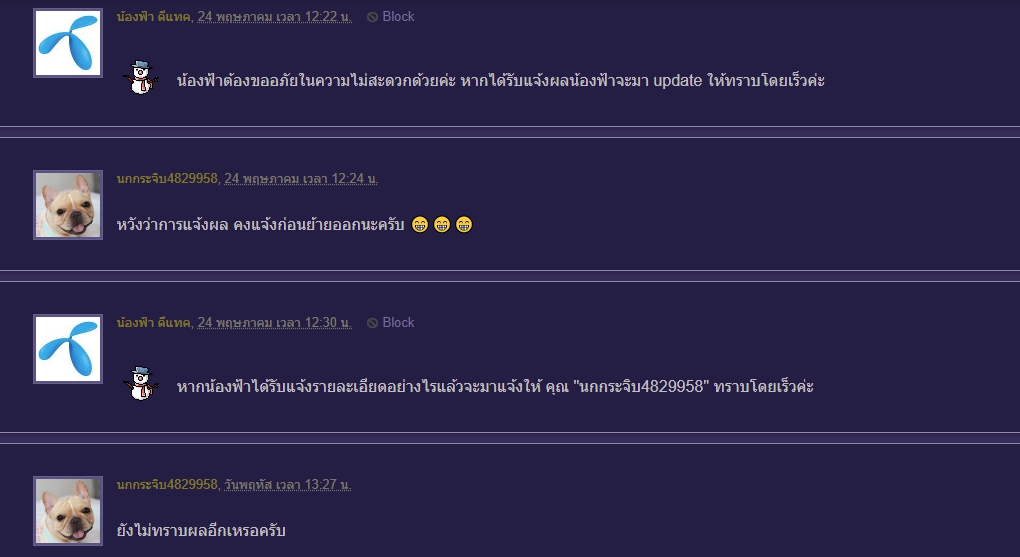
Task: Open username น้องฟ้า ดีแทค on the 12:30 post
Action: click(153, 323)
